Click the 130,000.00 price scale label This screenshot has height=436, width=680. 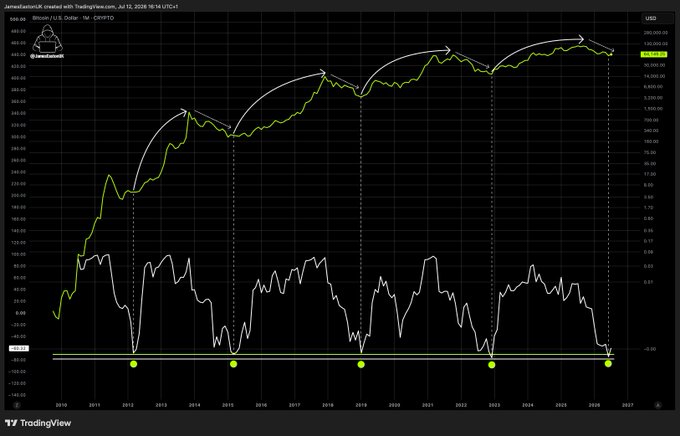pos(655,43)
